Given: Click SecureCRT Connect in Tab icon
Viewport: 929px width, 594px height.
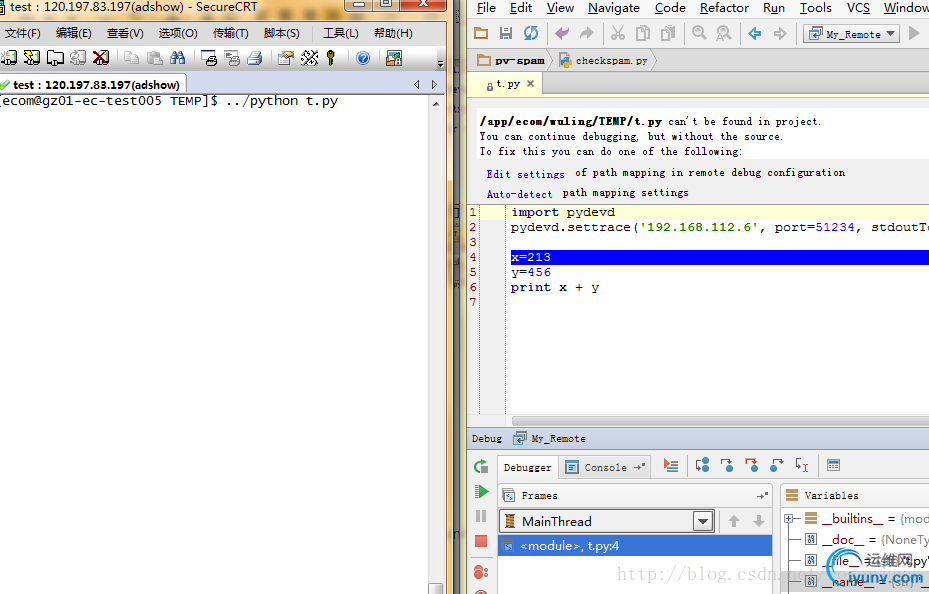Looking at the screenshot, I should click(55, 57).
